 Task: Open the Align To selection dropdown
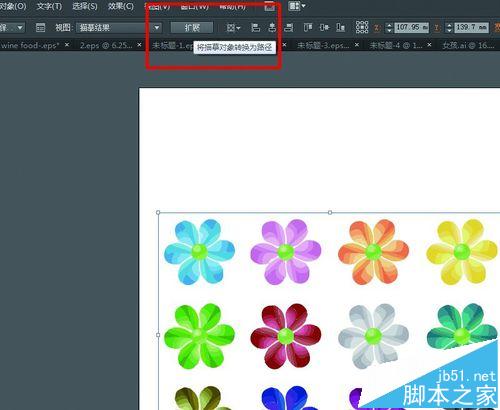tap(233, 27)
